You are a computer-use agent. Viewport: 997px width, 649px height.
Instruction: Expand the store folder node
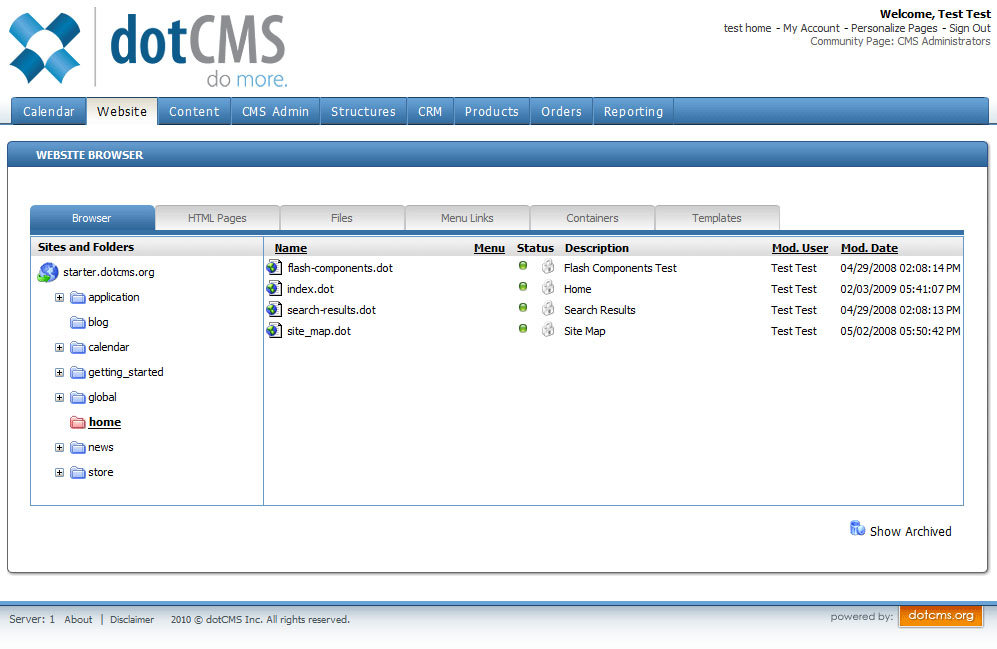tap(59, 473)
